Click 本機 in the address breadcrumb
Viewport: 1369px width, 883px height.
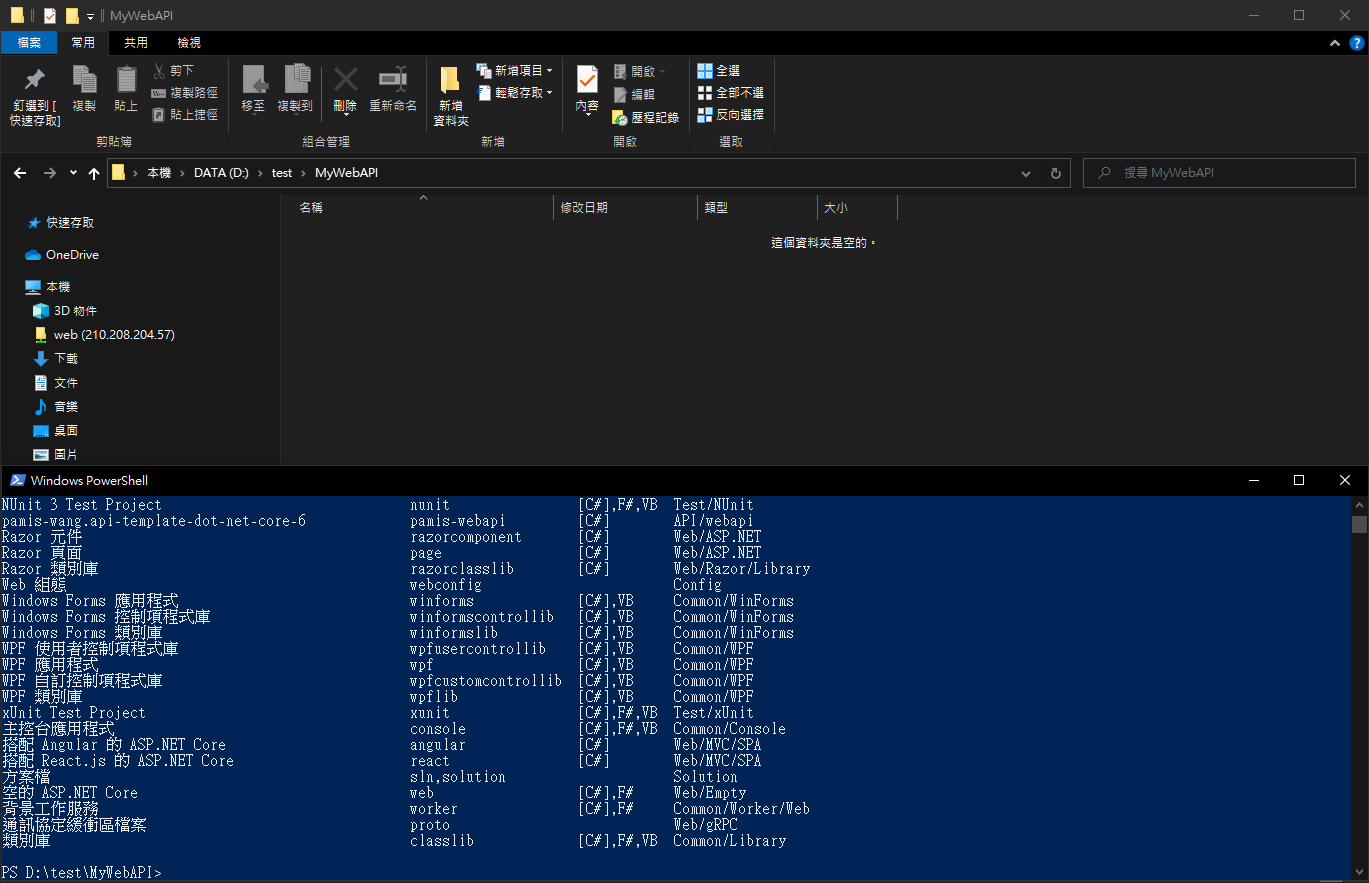(159, 173)
